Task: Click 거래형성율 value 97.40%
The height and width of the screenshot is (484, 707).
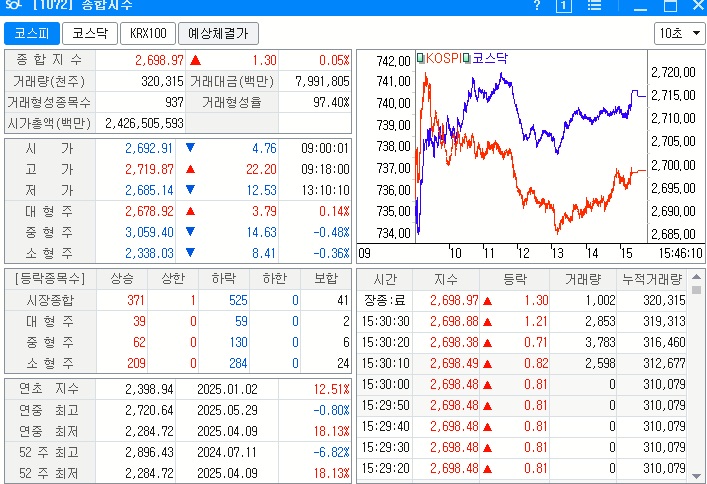Action: (331, 102)
